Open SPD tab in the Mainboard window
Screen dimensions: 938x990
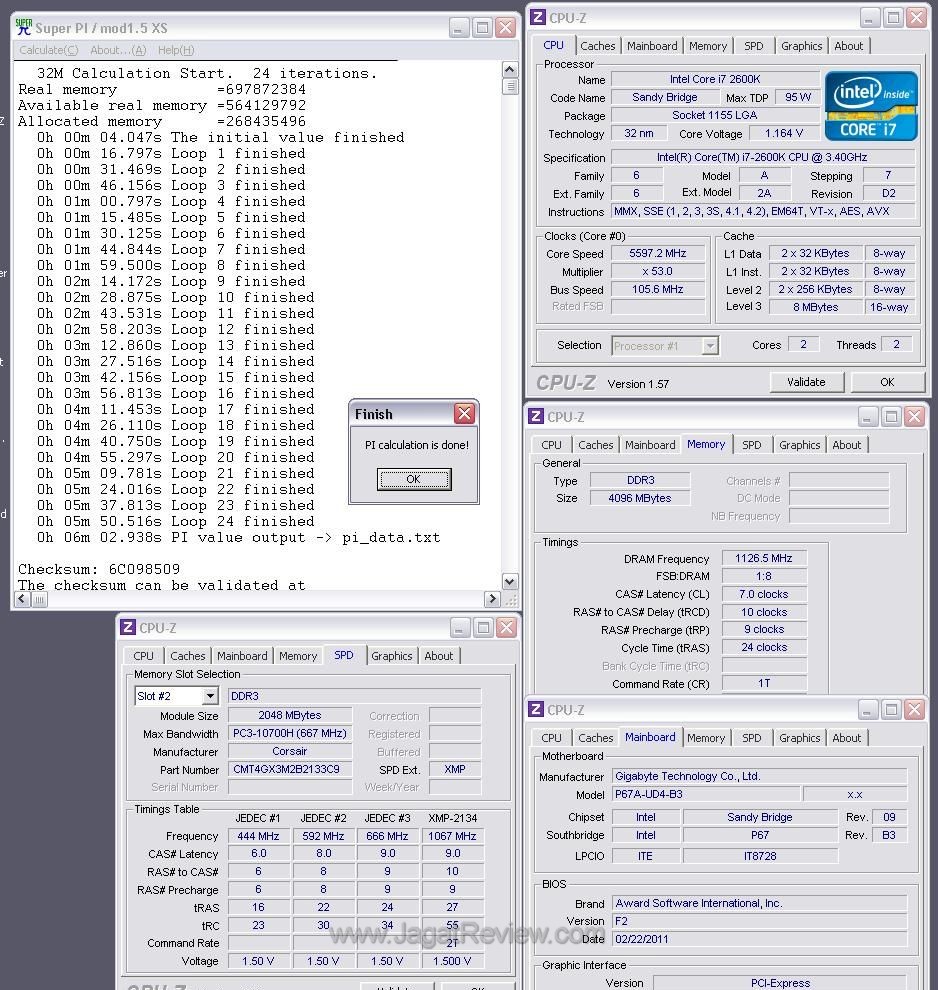(752, 738)
